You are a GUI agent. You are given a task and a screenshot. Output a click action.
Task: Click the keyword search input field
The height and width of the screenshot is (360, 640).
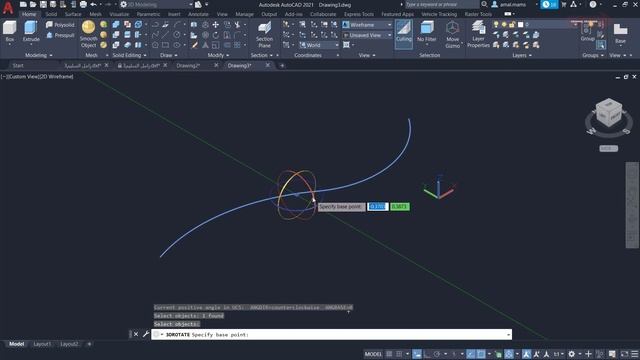[442, 4]
